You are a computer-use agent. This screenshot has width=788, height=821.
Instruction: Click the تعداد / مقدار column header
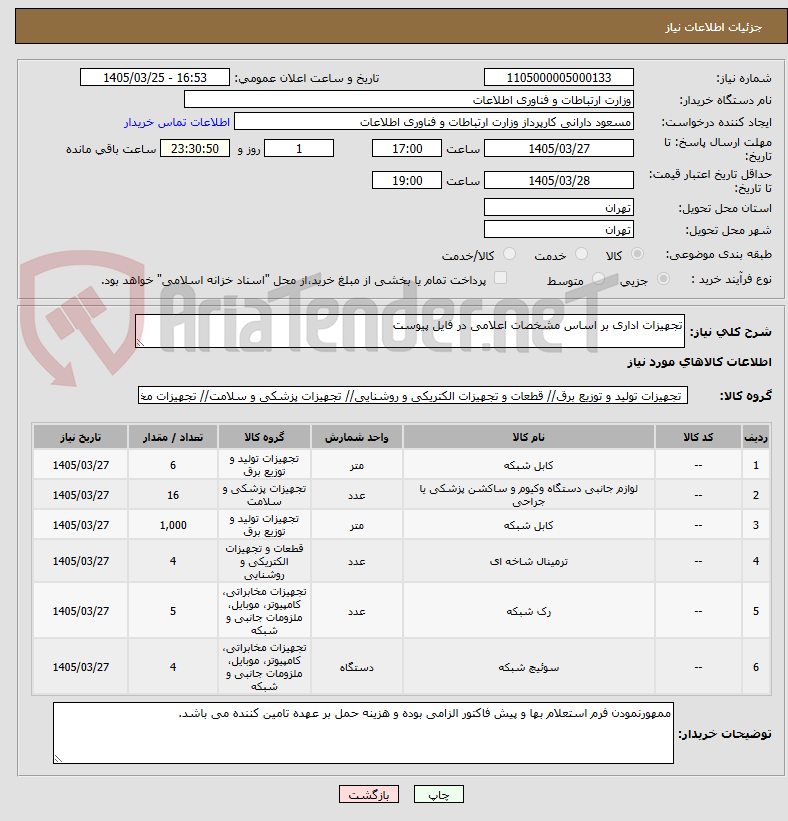[173, 437]
